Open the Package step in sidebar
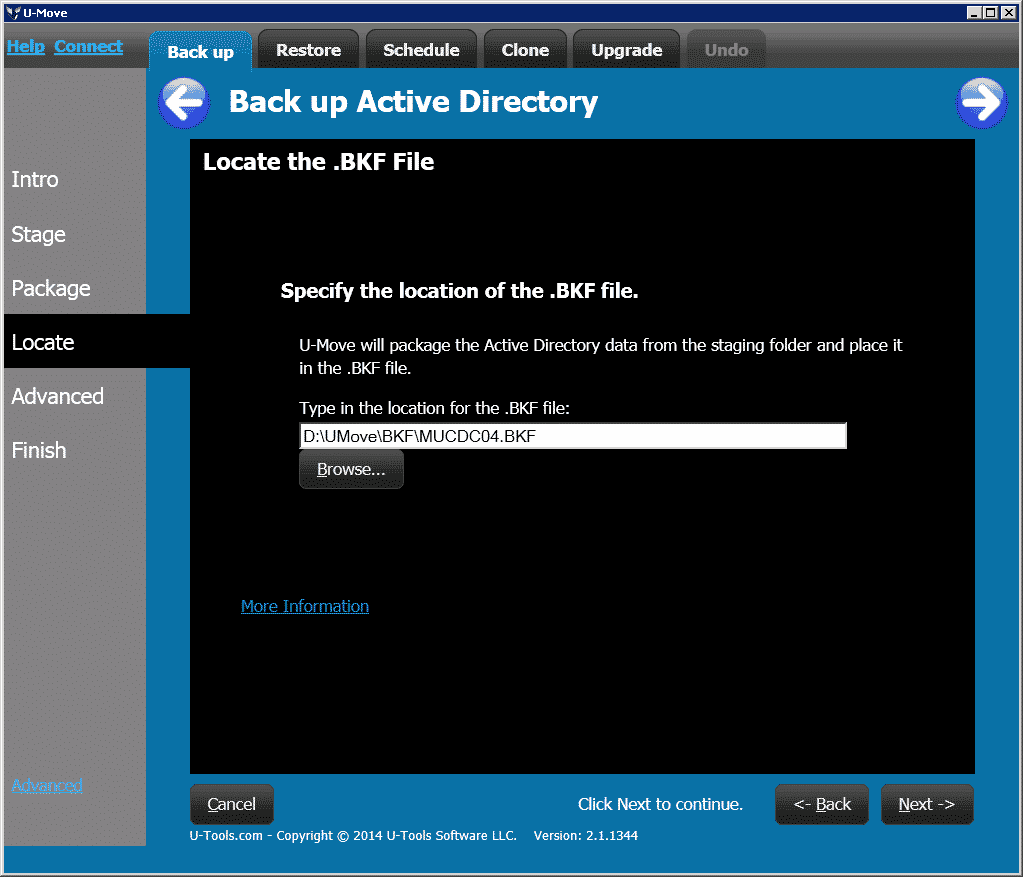 tap(51, 288)
